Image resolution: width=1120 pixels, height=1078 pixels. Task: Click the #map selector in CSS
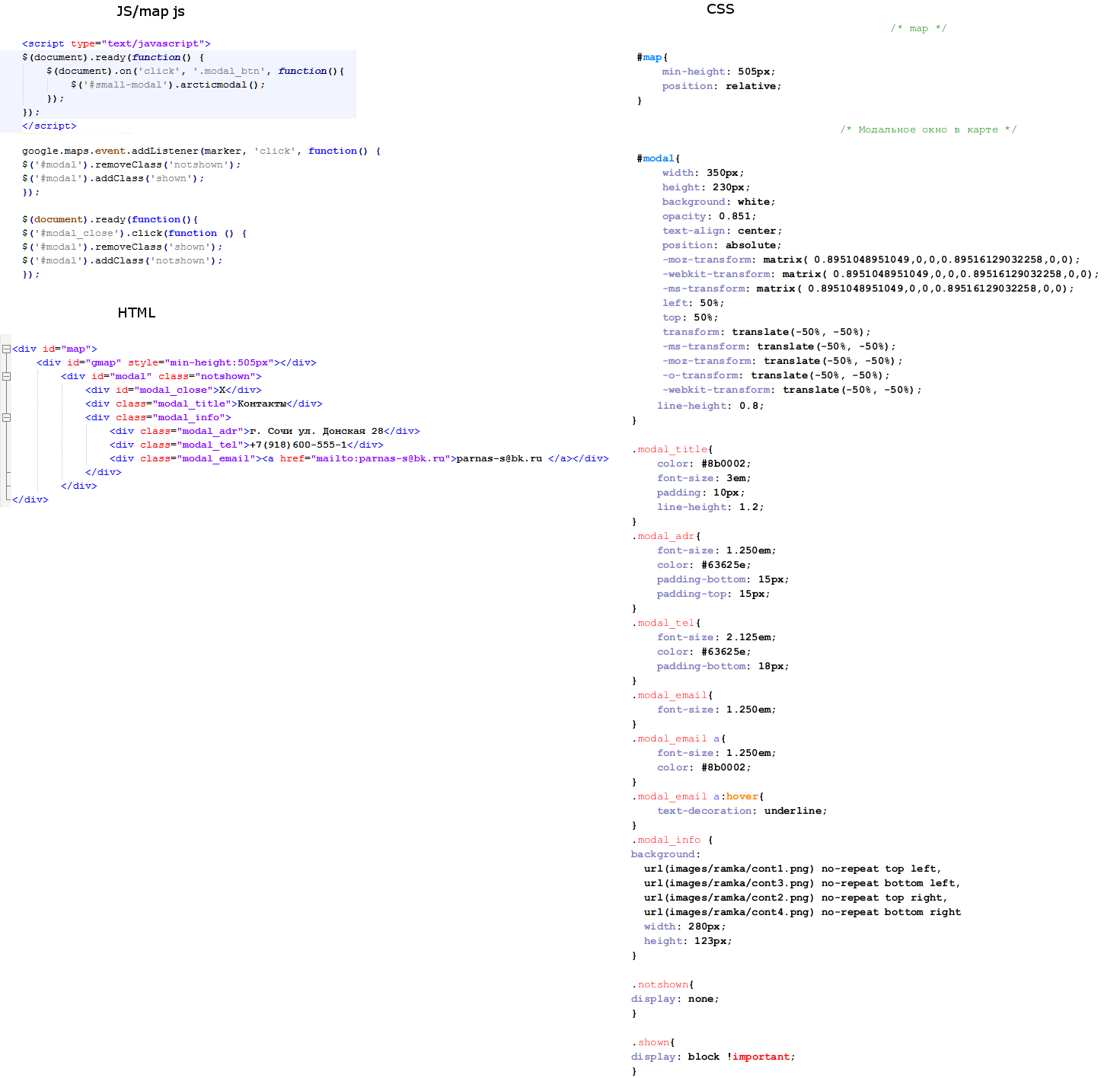[x=651, y=56]
